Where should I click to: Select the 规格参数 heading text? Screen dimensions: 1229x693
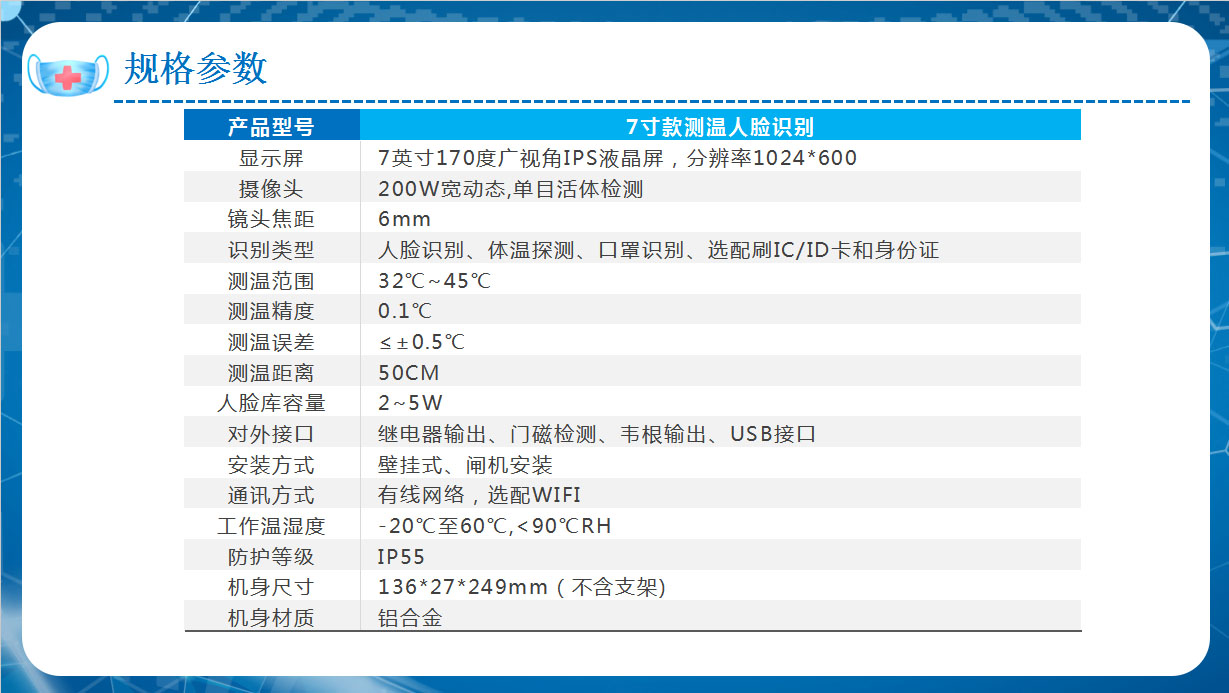coord(195,68)
